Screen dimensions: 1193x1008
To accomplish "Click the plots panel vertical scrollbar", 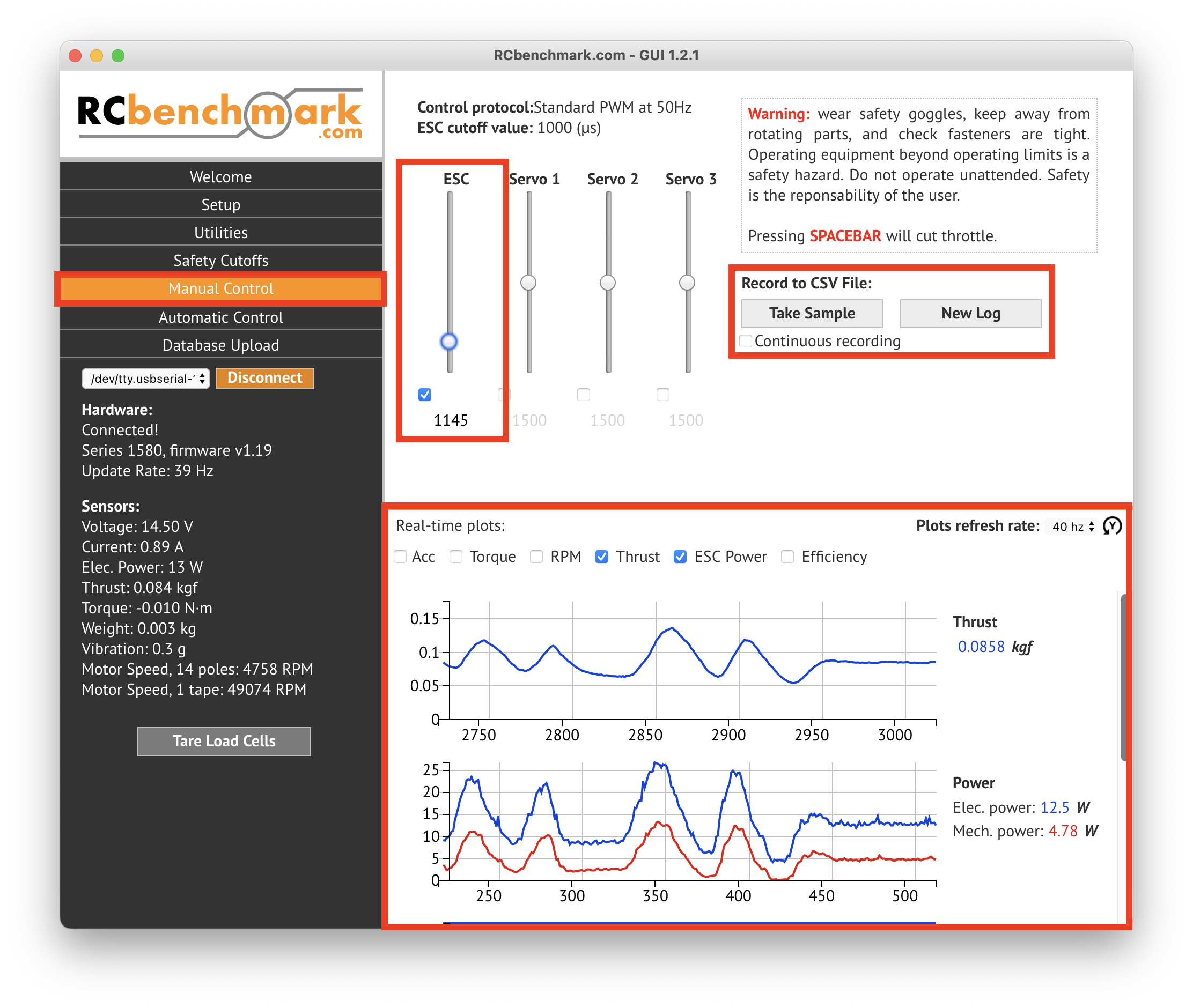I will (1123, 677).
